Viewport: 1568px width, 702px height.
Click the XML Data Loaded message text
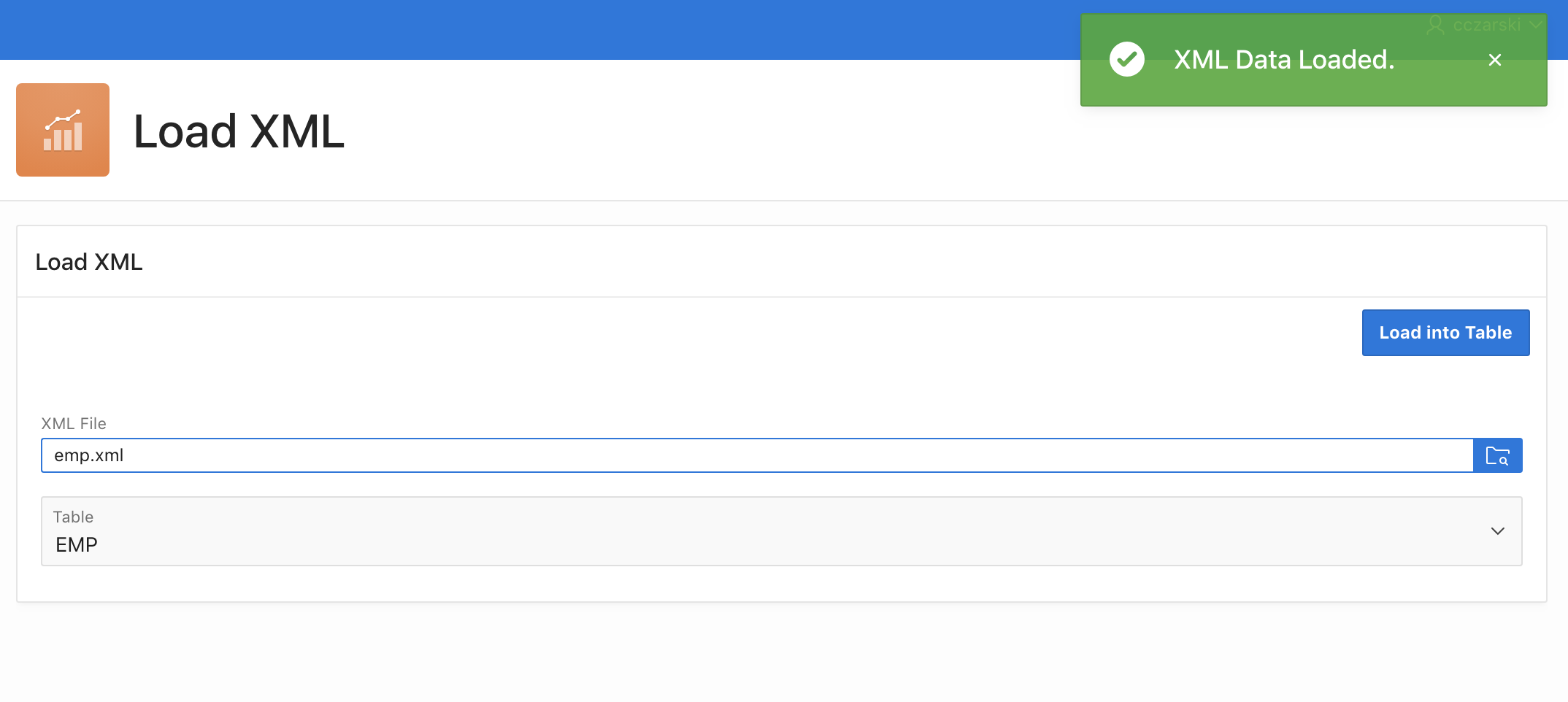pyautogui.click(x=1284, y=60)
